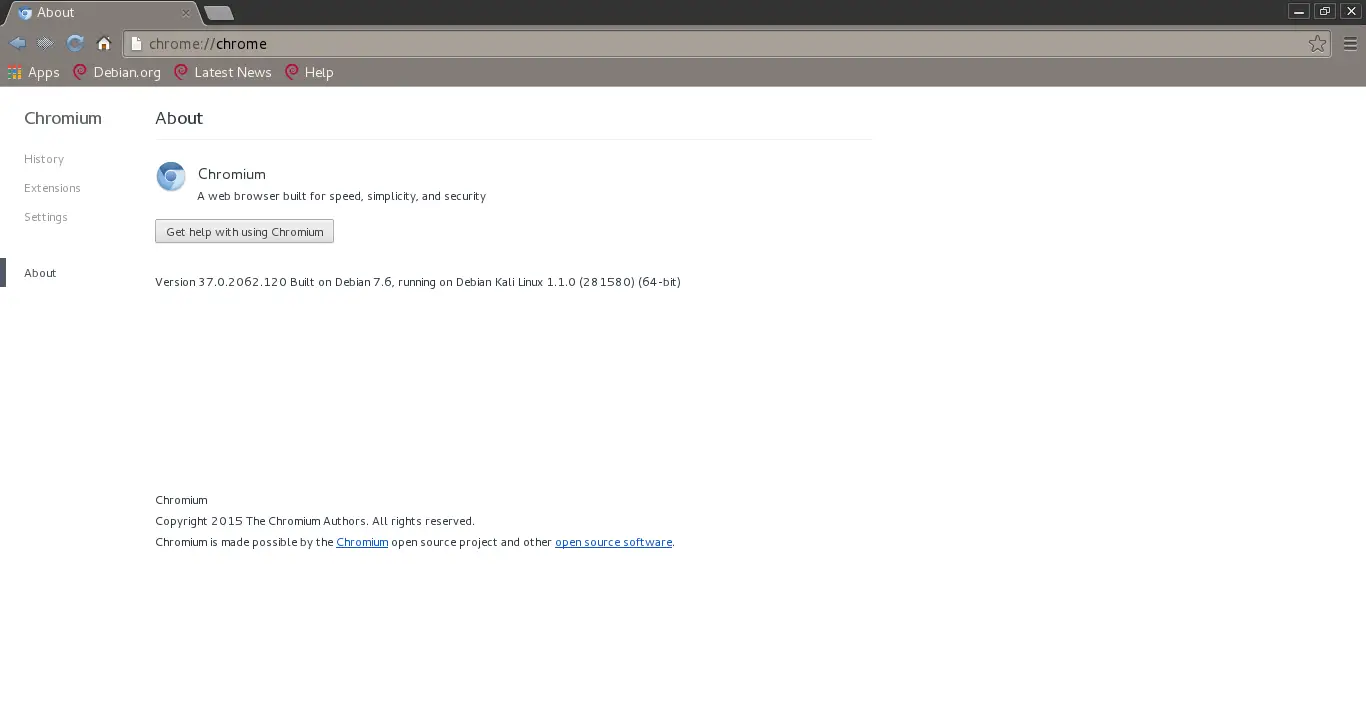1366x717 pixels.
Task: Open Settings in the sidebar
Action: (x=46, y=217)
